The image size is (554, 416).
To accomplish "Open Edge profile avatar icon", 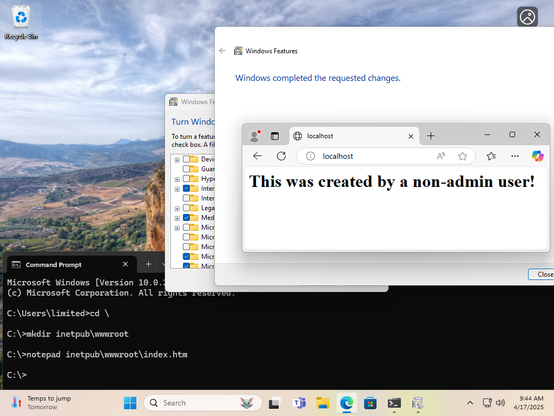I will point(254,136).
